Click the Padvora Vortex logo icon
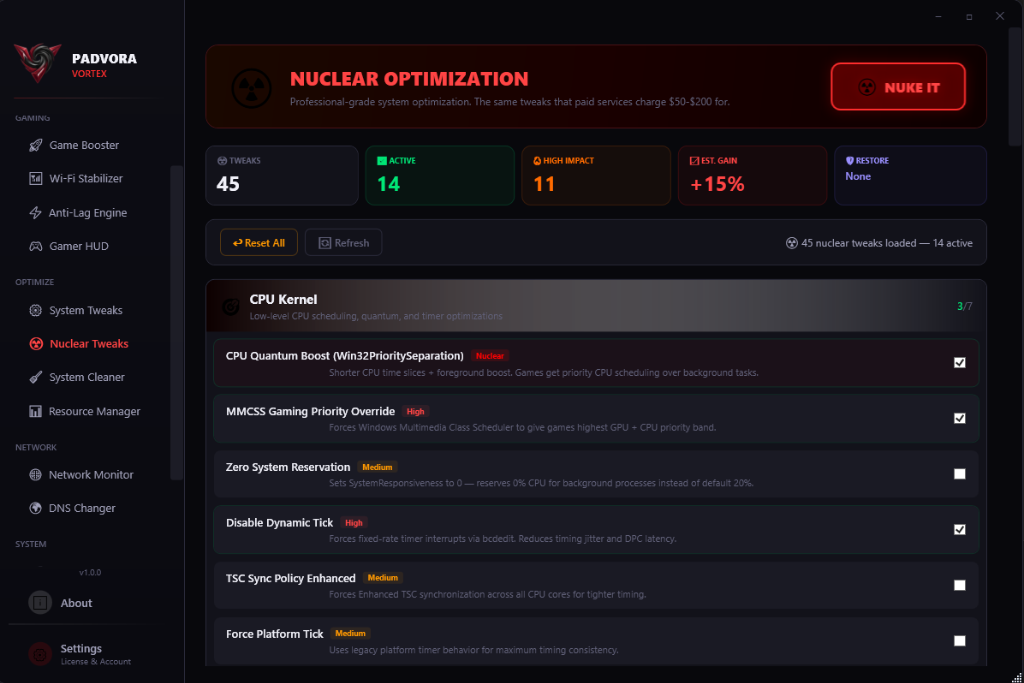This screenshot has height=683, width=1024. click(38, 63)
